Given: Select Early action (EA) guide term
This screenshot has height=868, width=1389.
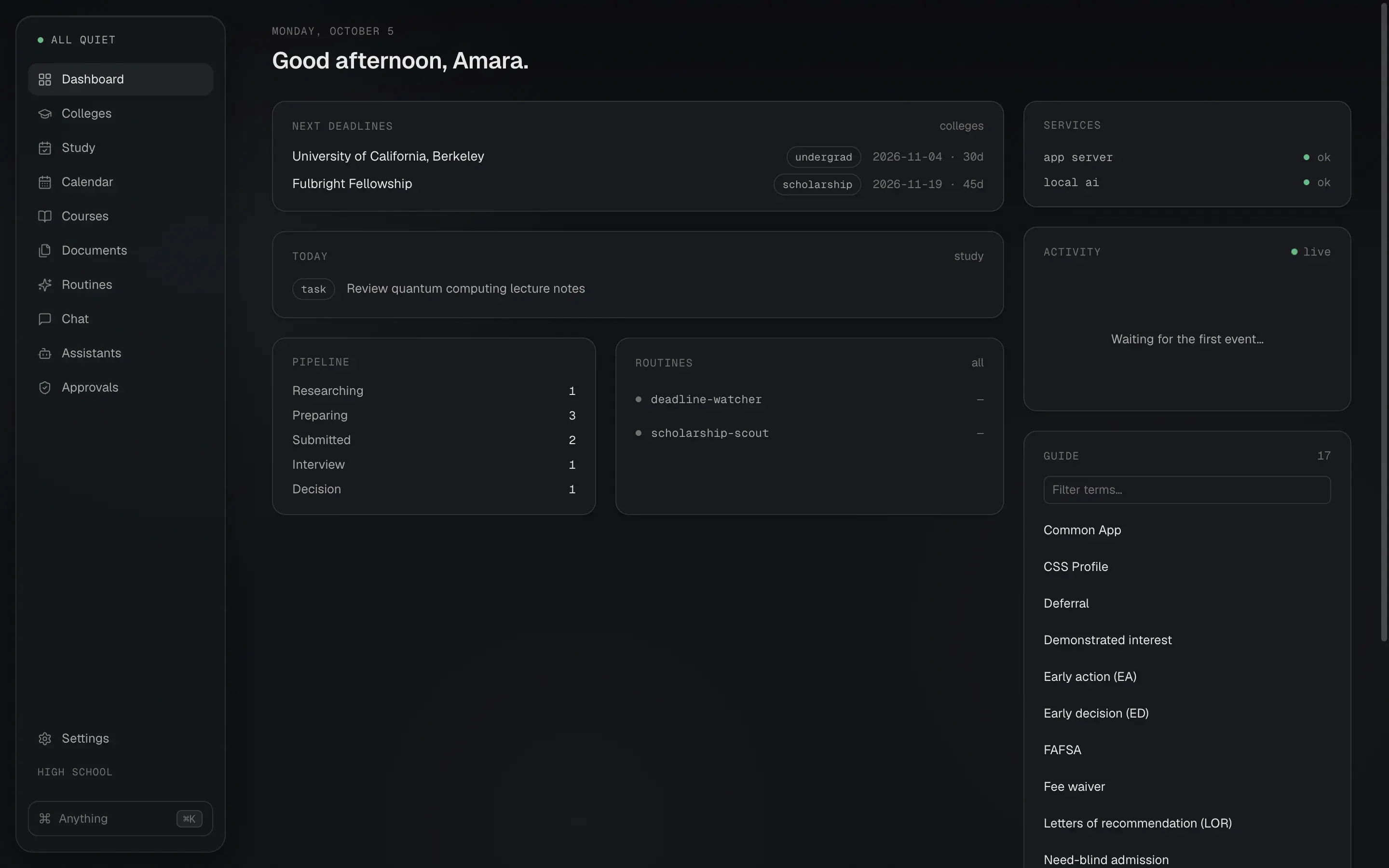Looking at the screenshot, I should [x=1089, y=678].
